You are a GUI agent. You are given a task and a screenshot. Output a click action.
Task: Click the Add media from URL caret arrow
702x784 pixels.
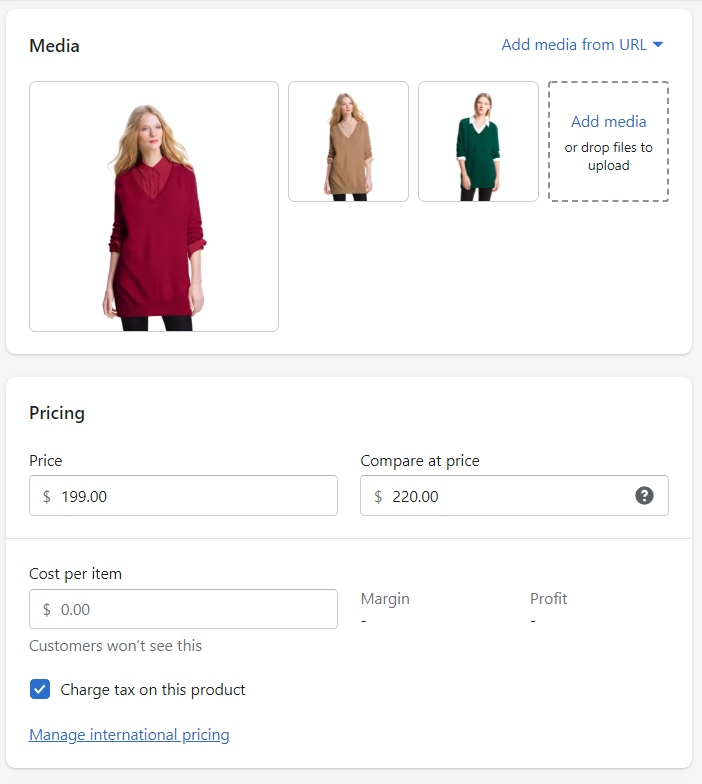[x=658, y=44]
